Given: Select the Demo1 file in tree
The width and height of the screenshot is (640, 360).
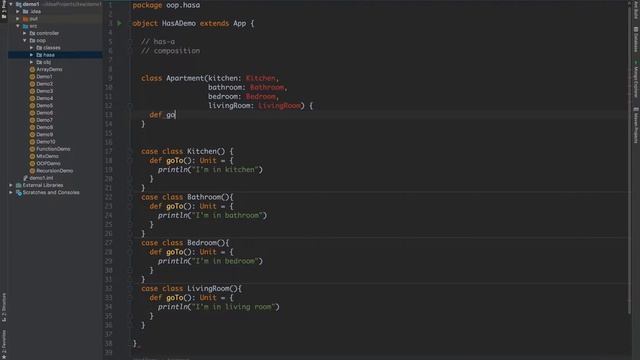Looking at the screenshot, I should (44, 77).
